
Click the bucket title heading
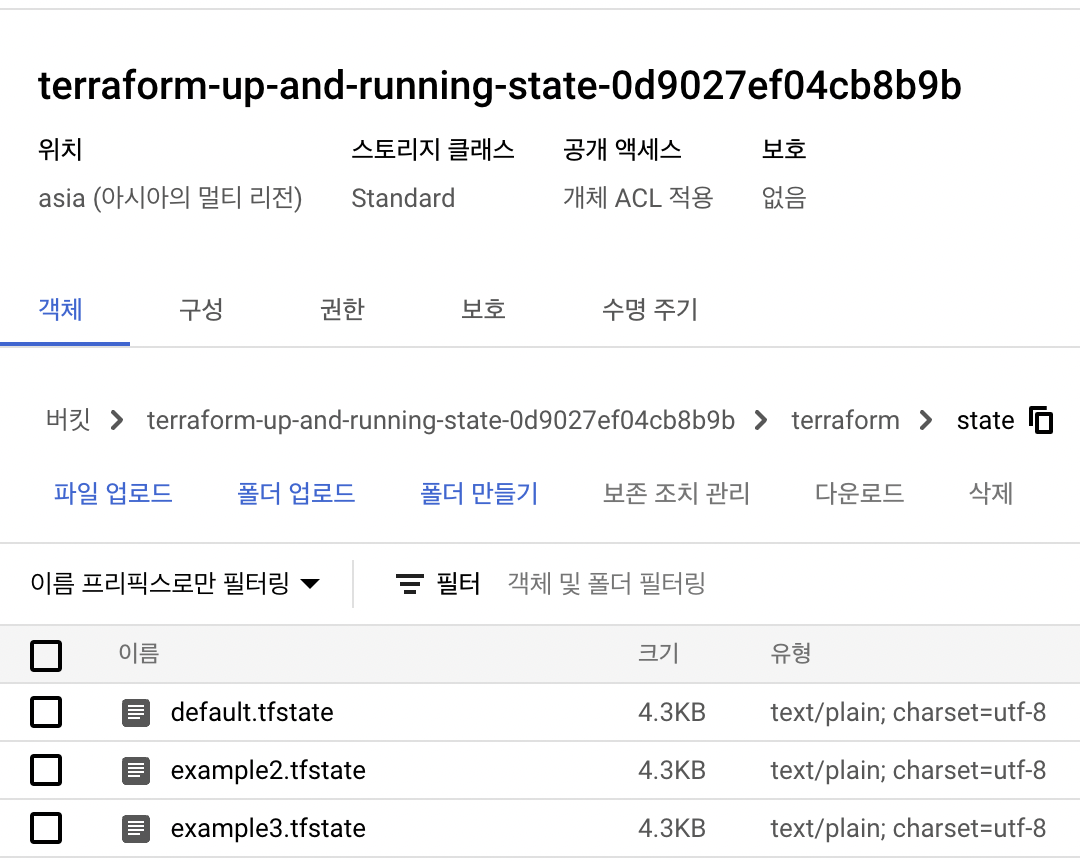(499, 86)
